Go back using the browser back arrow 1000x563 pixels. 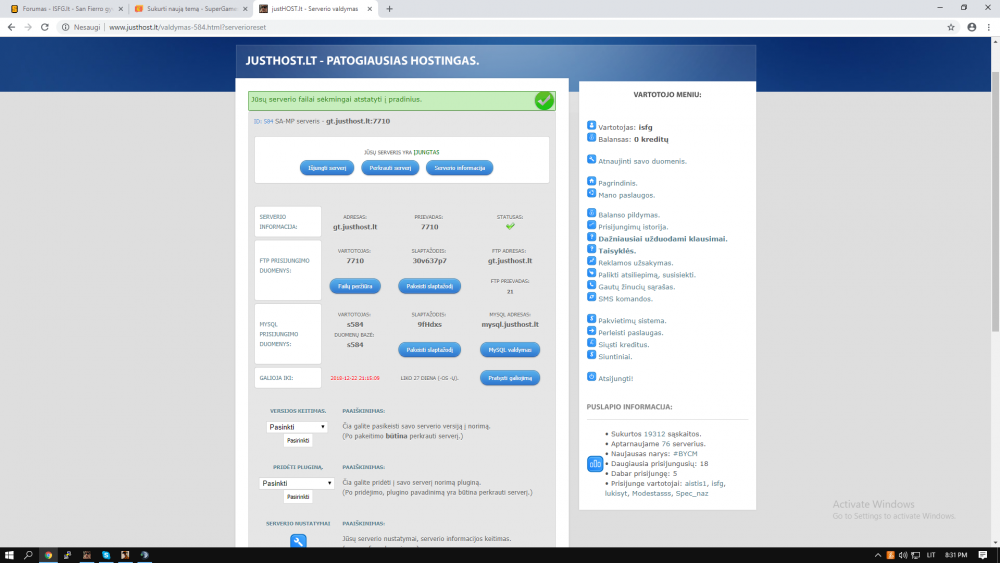[x=11, y=27]
